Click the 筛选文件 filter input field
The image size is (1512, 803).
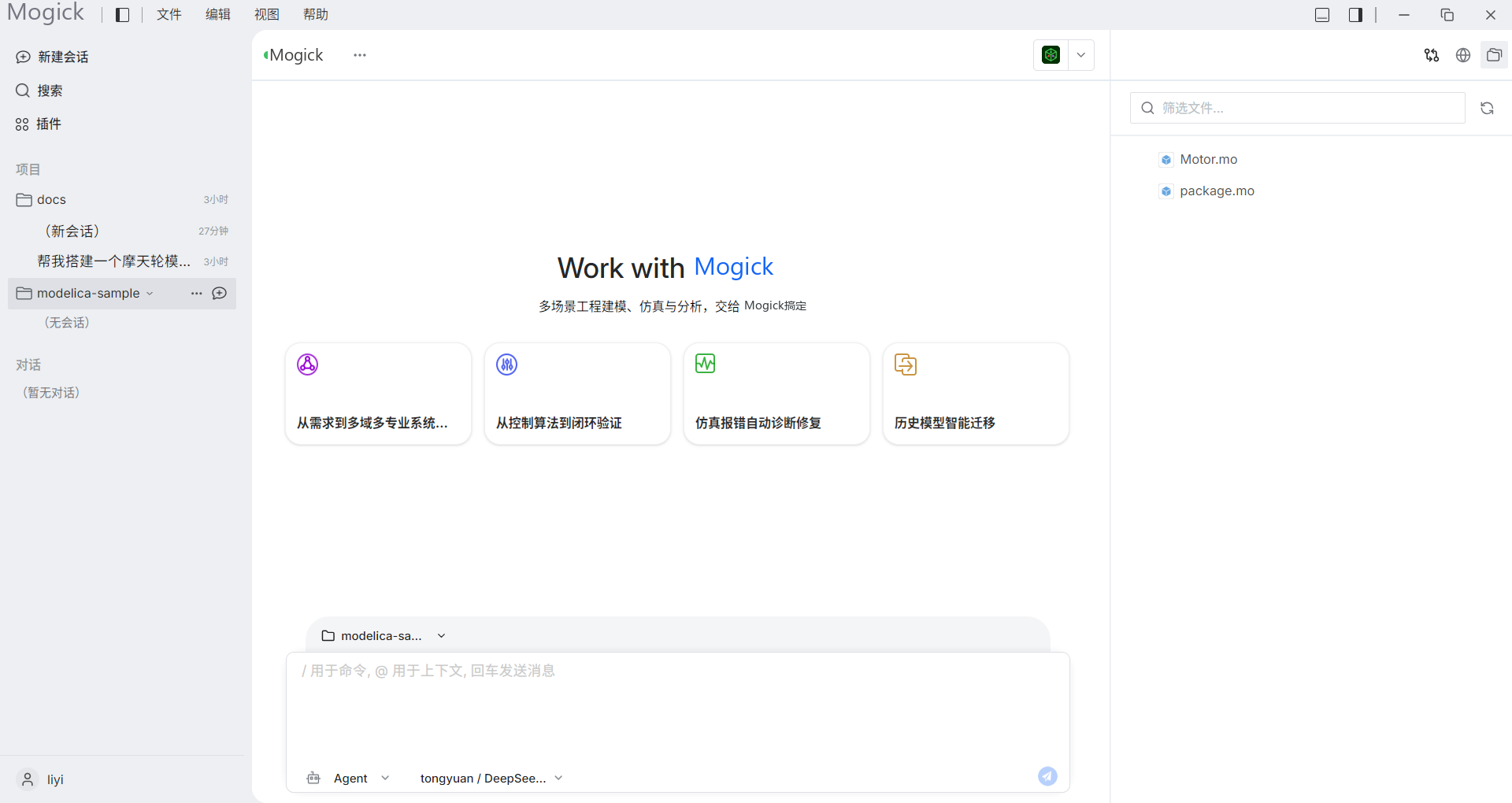[x=1298, y=108]
